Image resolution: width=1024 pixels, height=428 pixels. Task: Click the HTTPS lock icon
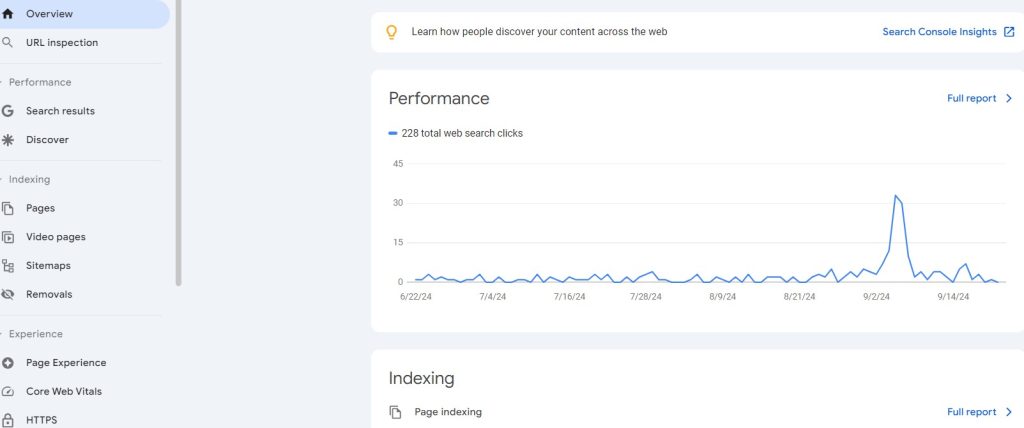click(8, 420)
